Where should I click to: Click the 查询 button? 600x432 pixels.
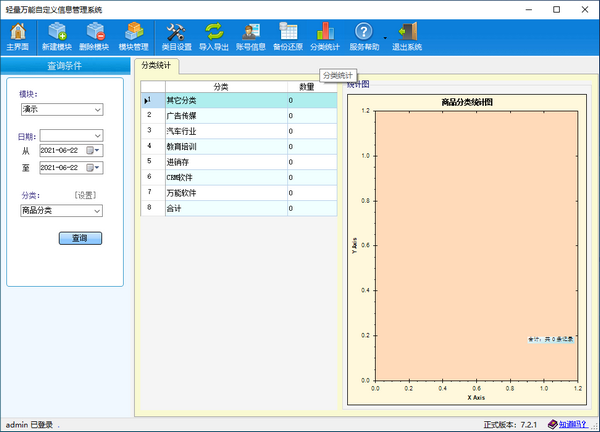click(x=80, y=238)
